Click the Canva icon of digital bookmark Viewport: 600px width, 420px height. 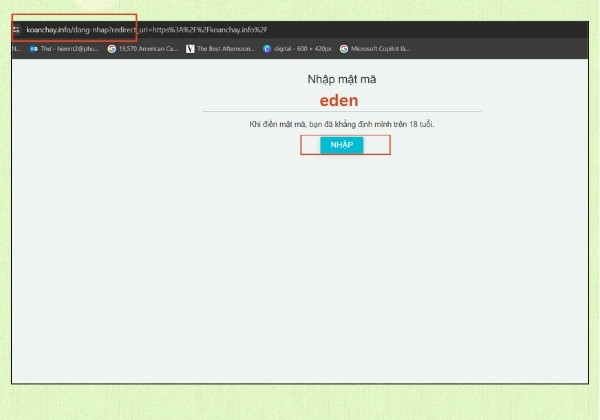tap(267, 49)
